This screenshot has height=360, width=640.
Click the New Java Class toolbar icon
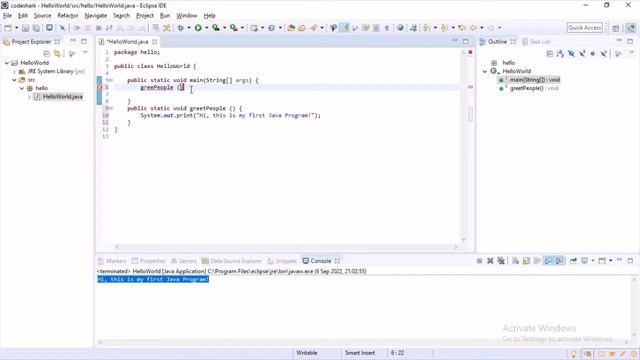pos(271,28)
